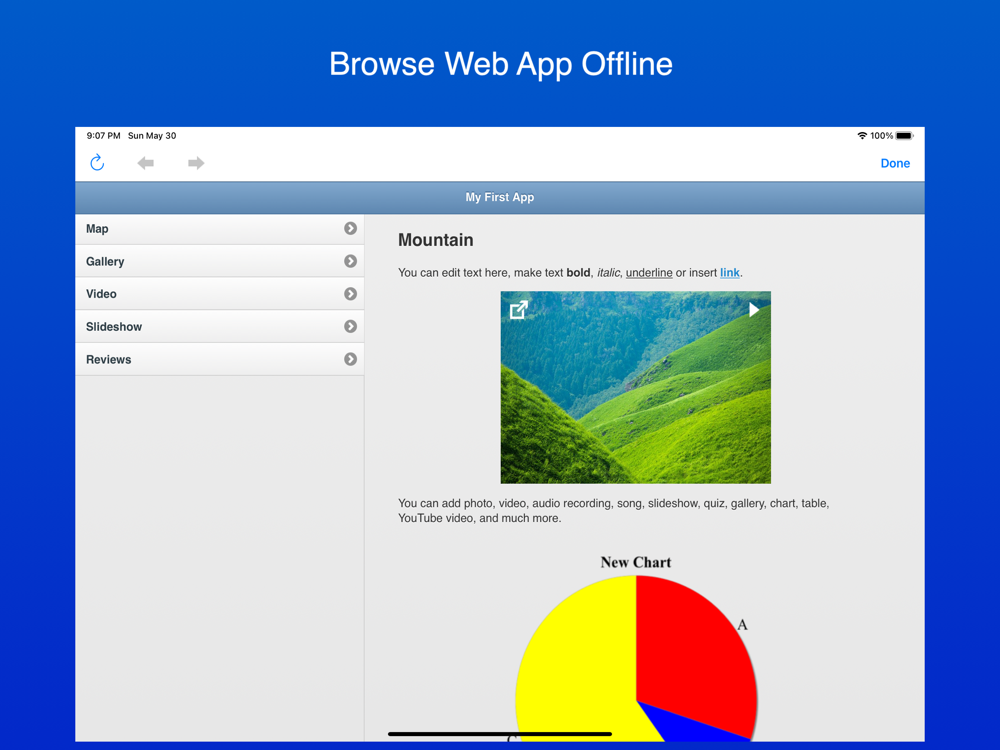Click the 'My First App' title bar
This screenshot has height=750, width=1000.
coord(499,198)
